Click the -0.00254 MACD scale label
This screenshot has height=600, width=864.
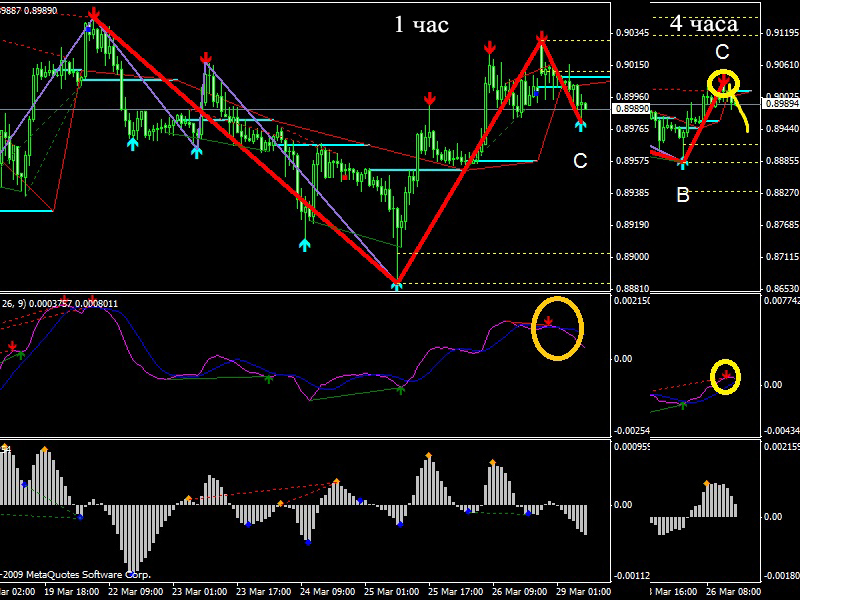coord(631,431)
